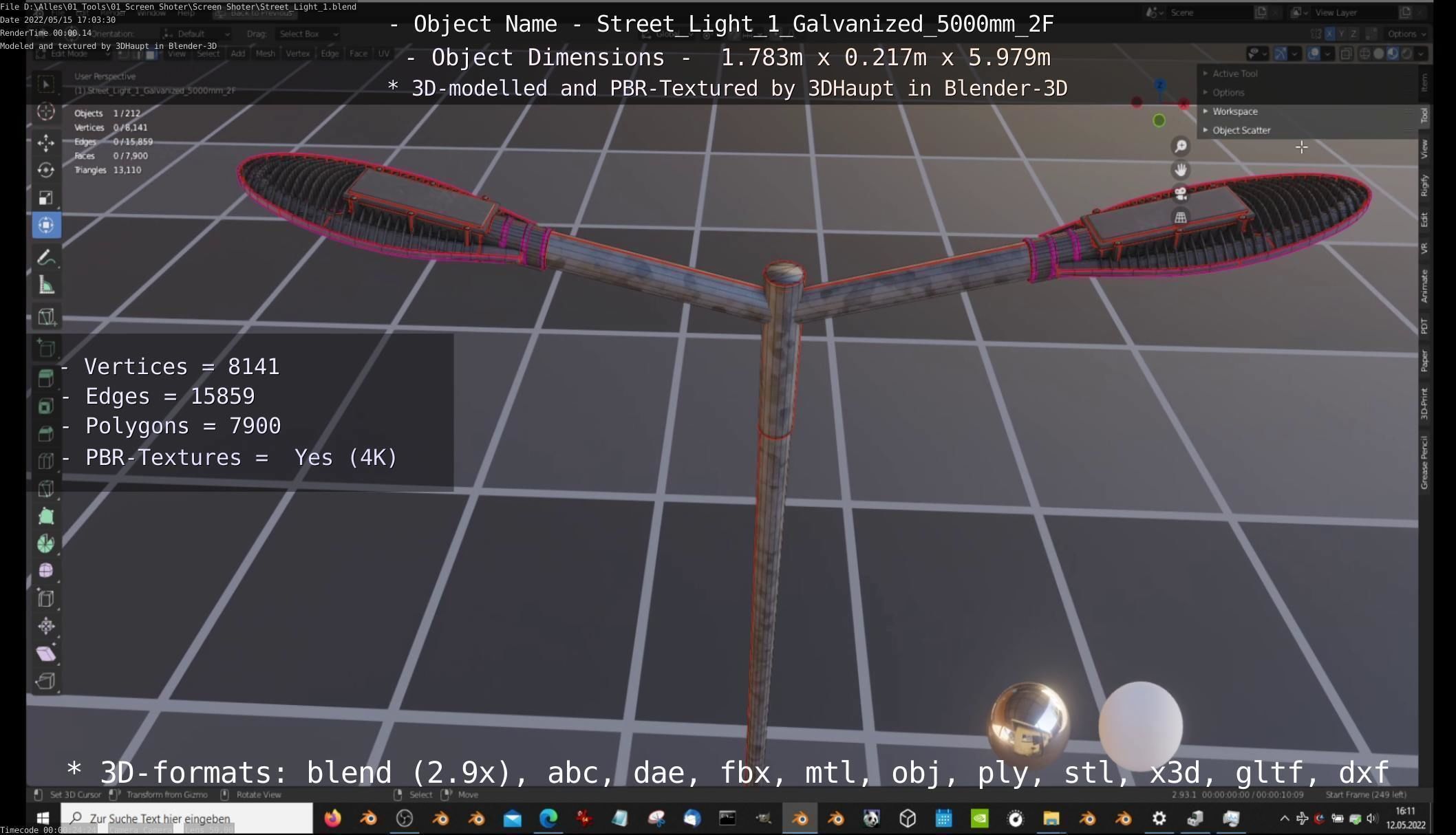Activate the Annotate pencil tool
Screen dimensions: 1456x835
(46, 257)
